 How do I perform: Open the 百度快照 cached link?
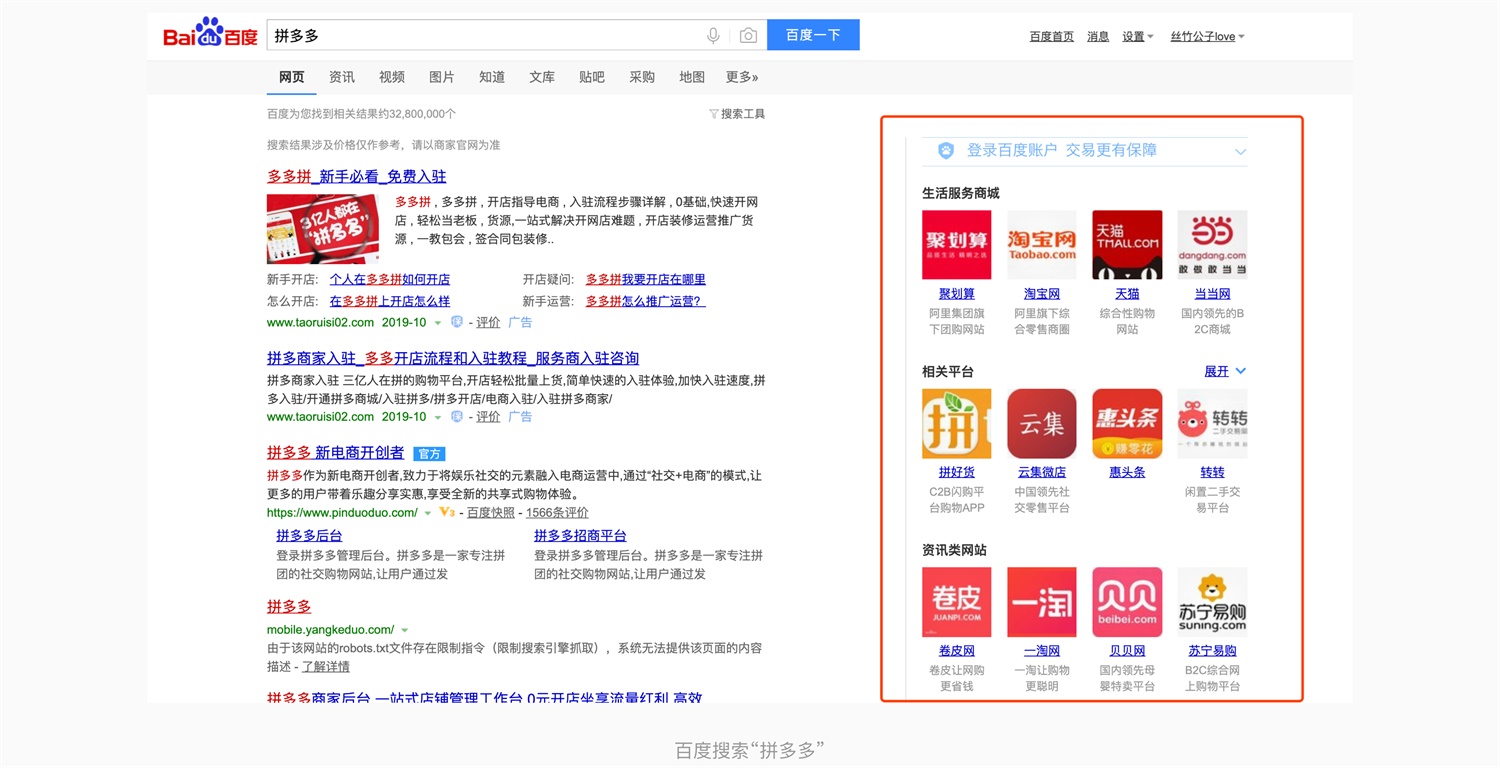coord(491,513)
